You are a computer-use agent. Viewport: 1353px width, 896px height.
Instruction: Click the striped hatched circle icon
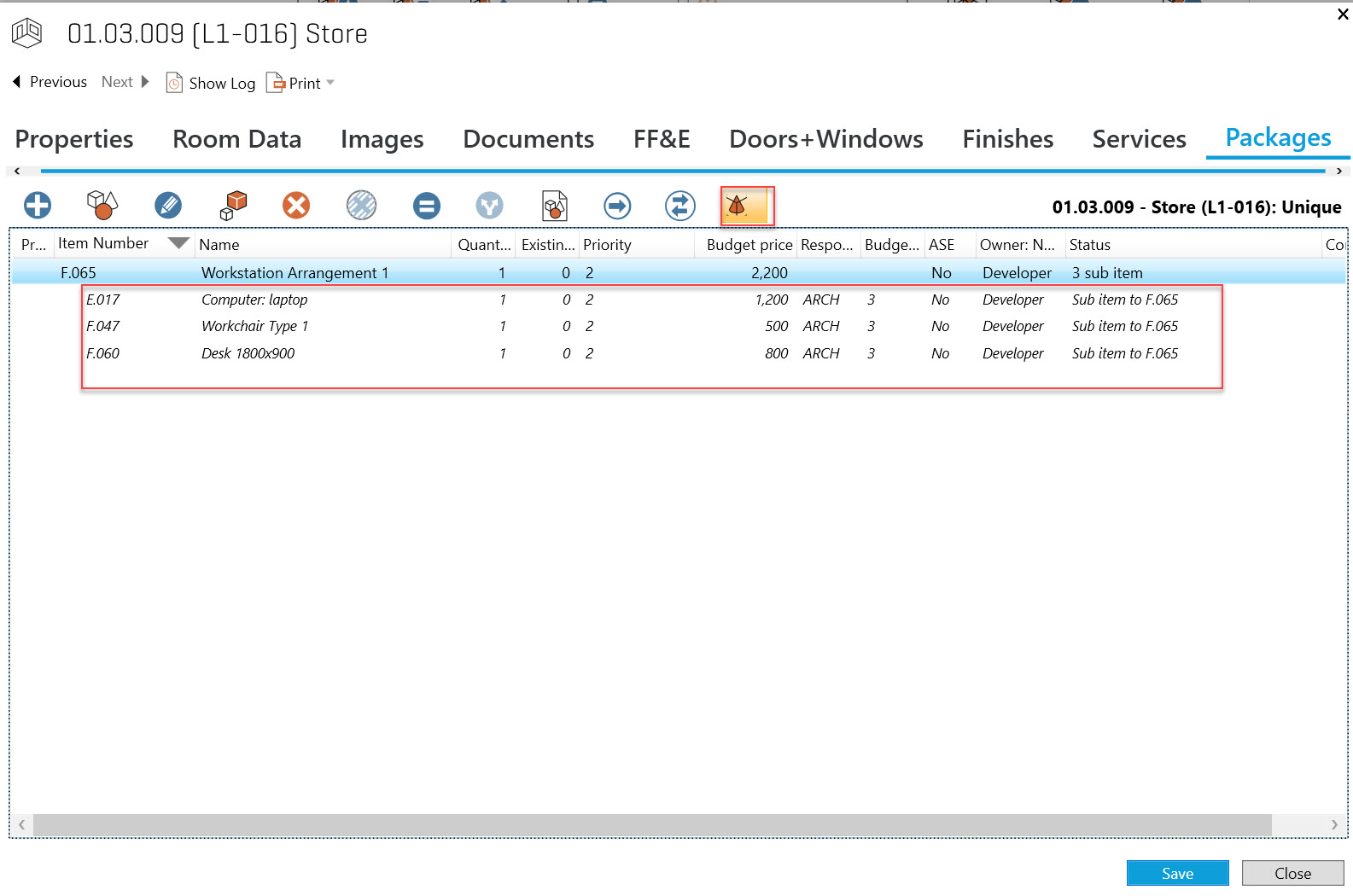[362, 206]
